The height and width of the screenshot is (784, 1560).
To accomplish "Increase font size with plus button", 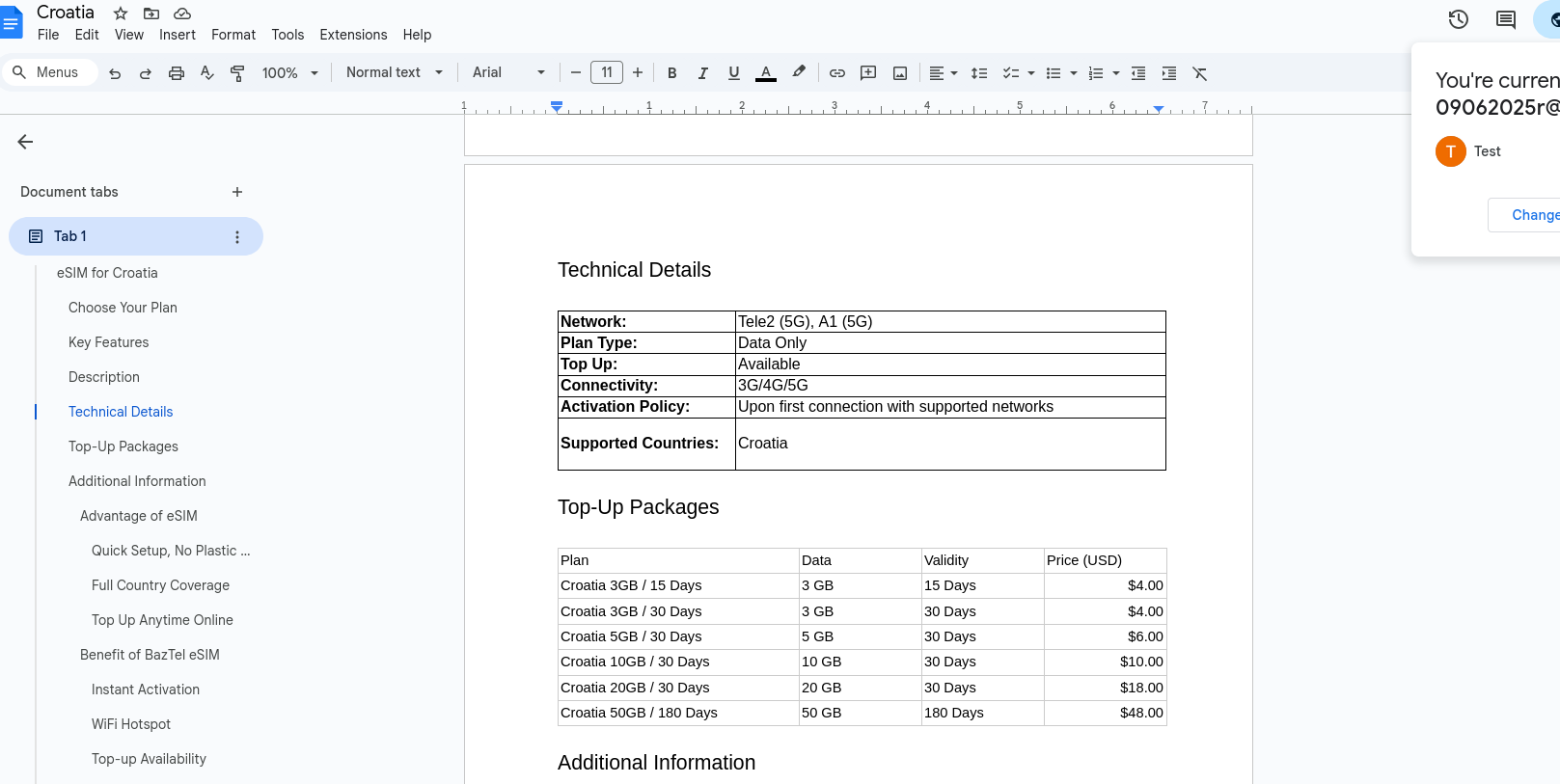I will click(638, 72).
